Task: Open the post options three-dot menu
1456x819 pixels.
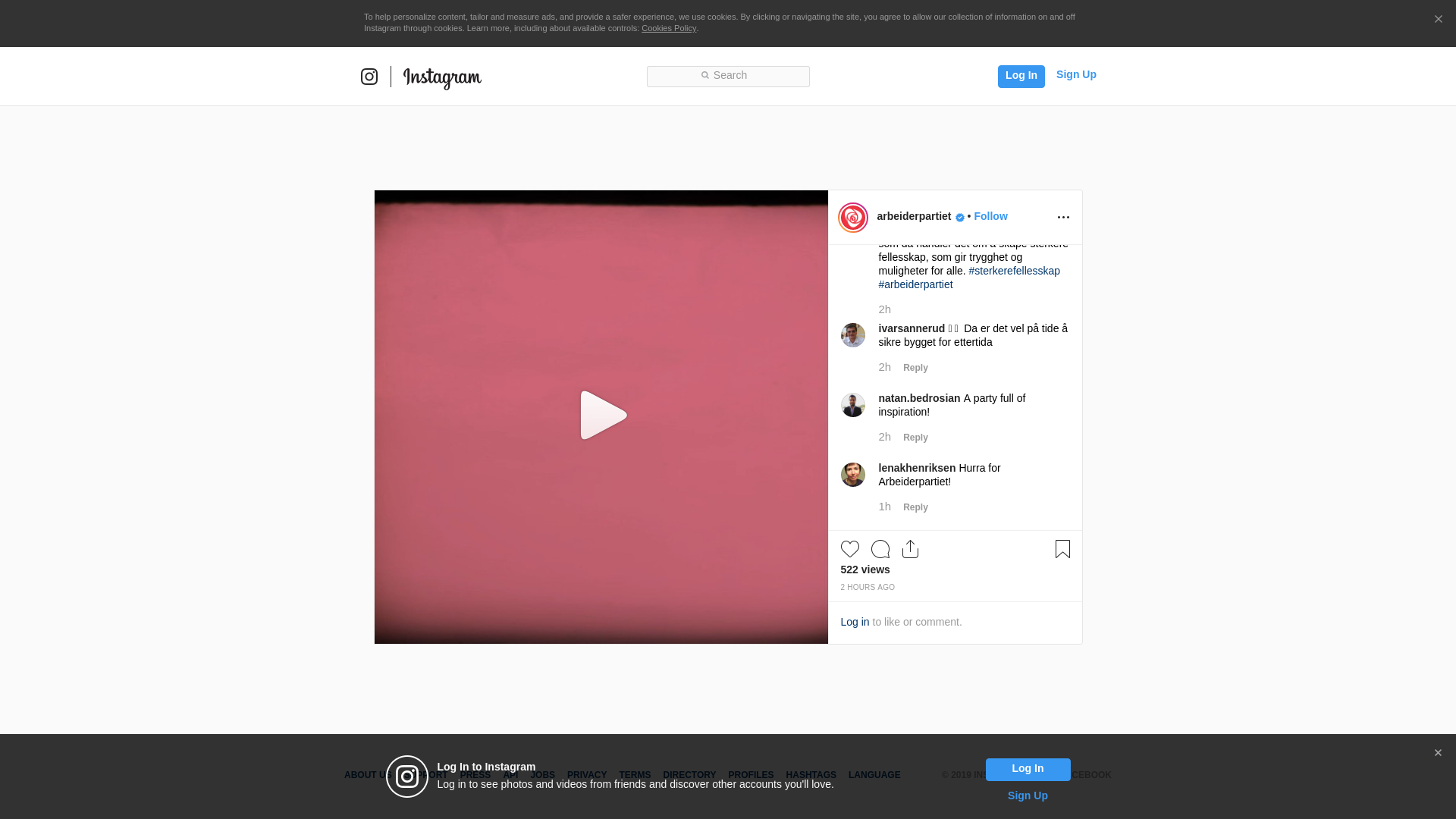Action: coord(1063,218)
